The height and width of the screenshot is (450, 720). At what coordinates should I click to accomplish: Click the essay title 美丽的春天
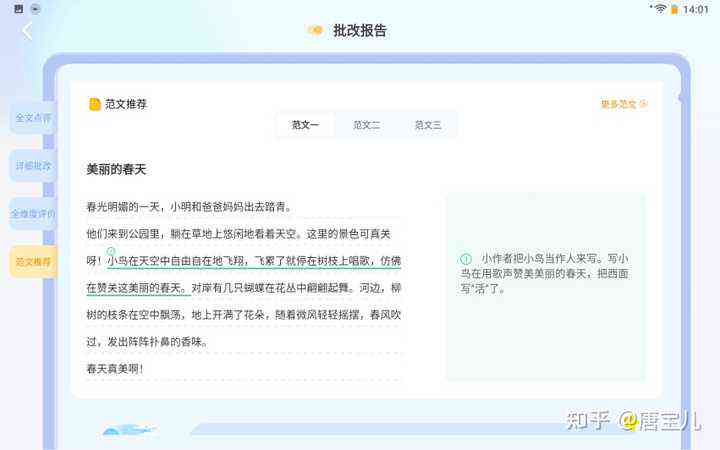pos(116,169)
